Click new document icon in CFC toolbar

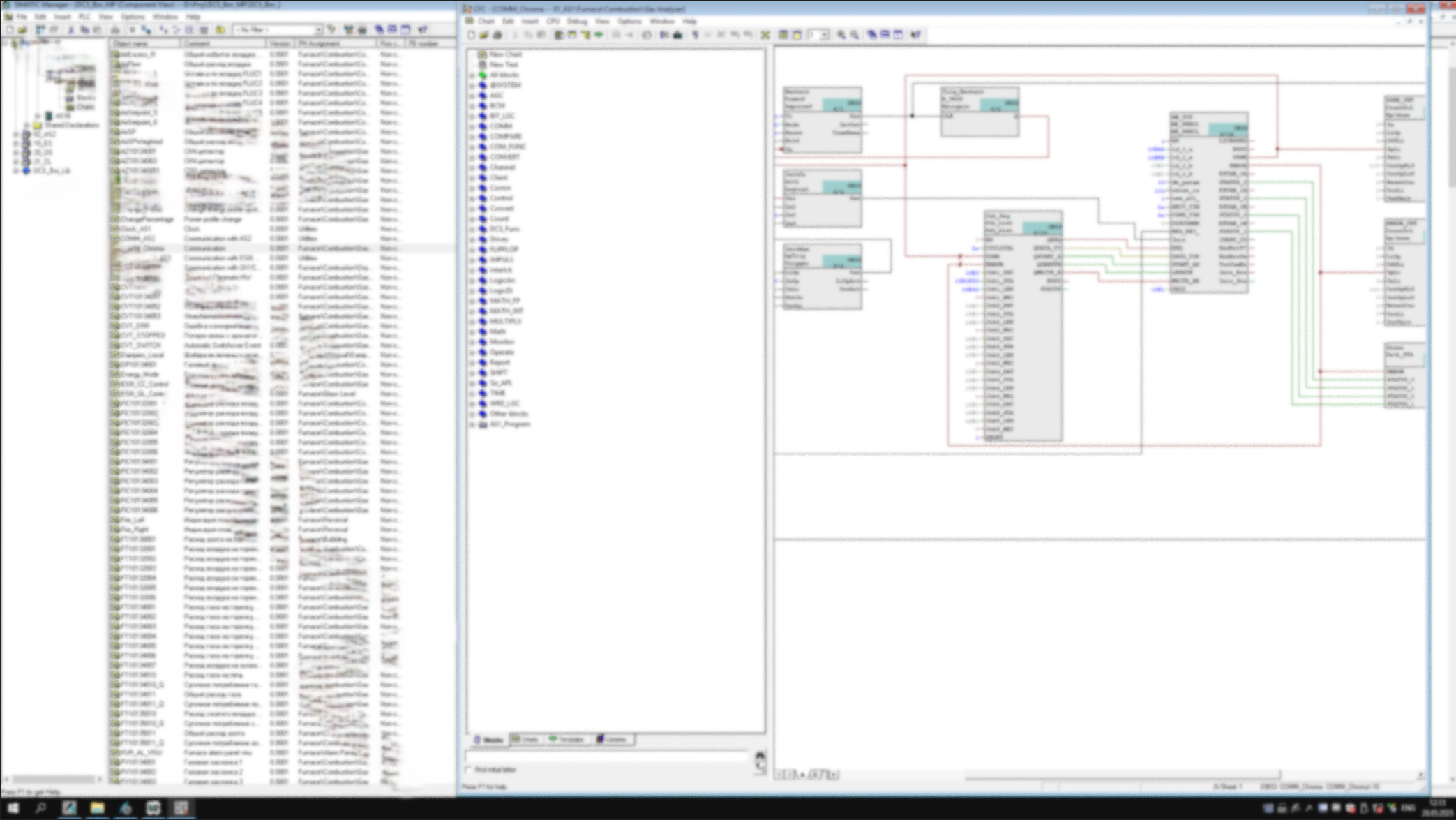pos(472,35)
